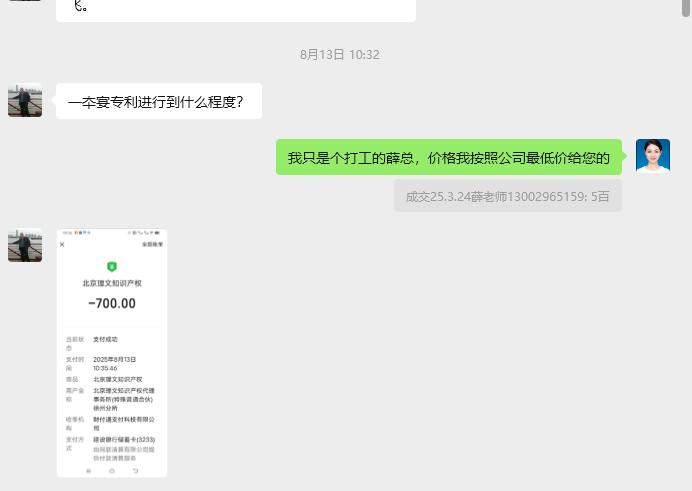Click the 8月13日 10:32 timestamp label
692x491 pixels.
click(340, 55)
